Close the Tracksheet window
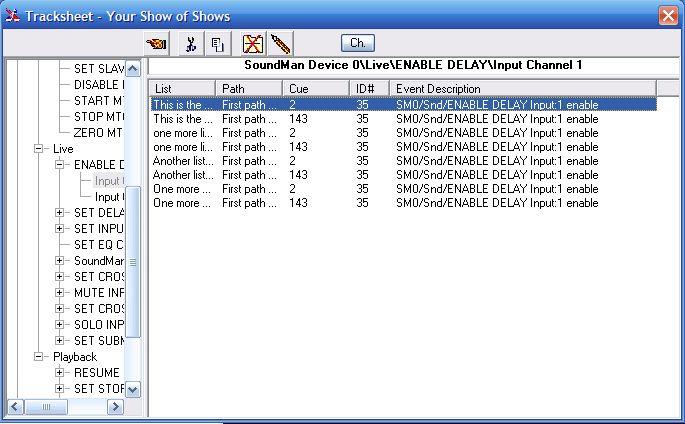Screen dimensions: 685x424 click(x=668, y=16)
